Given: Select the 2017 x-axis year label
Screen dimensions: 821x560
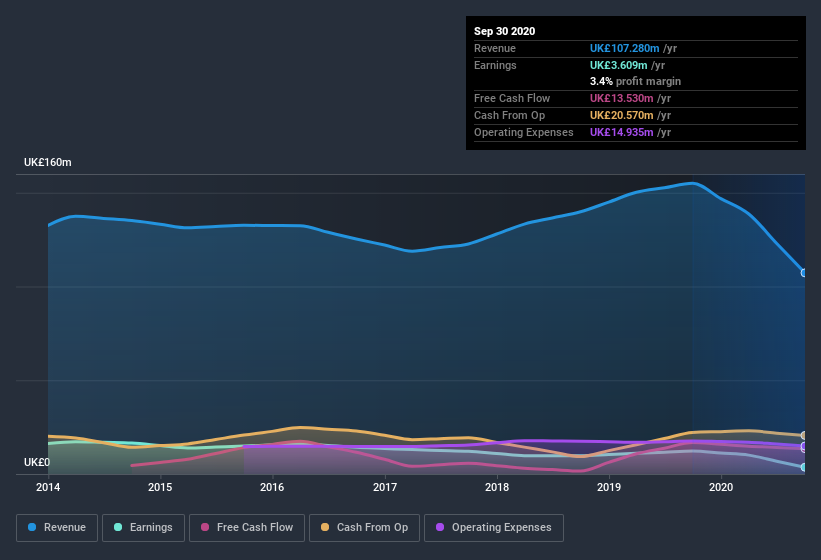Looking at the screenshot, I should pos(385,487).
